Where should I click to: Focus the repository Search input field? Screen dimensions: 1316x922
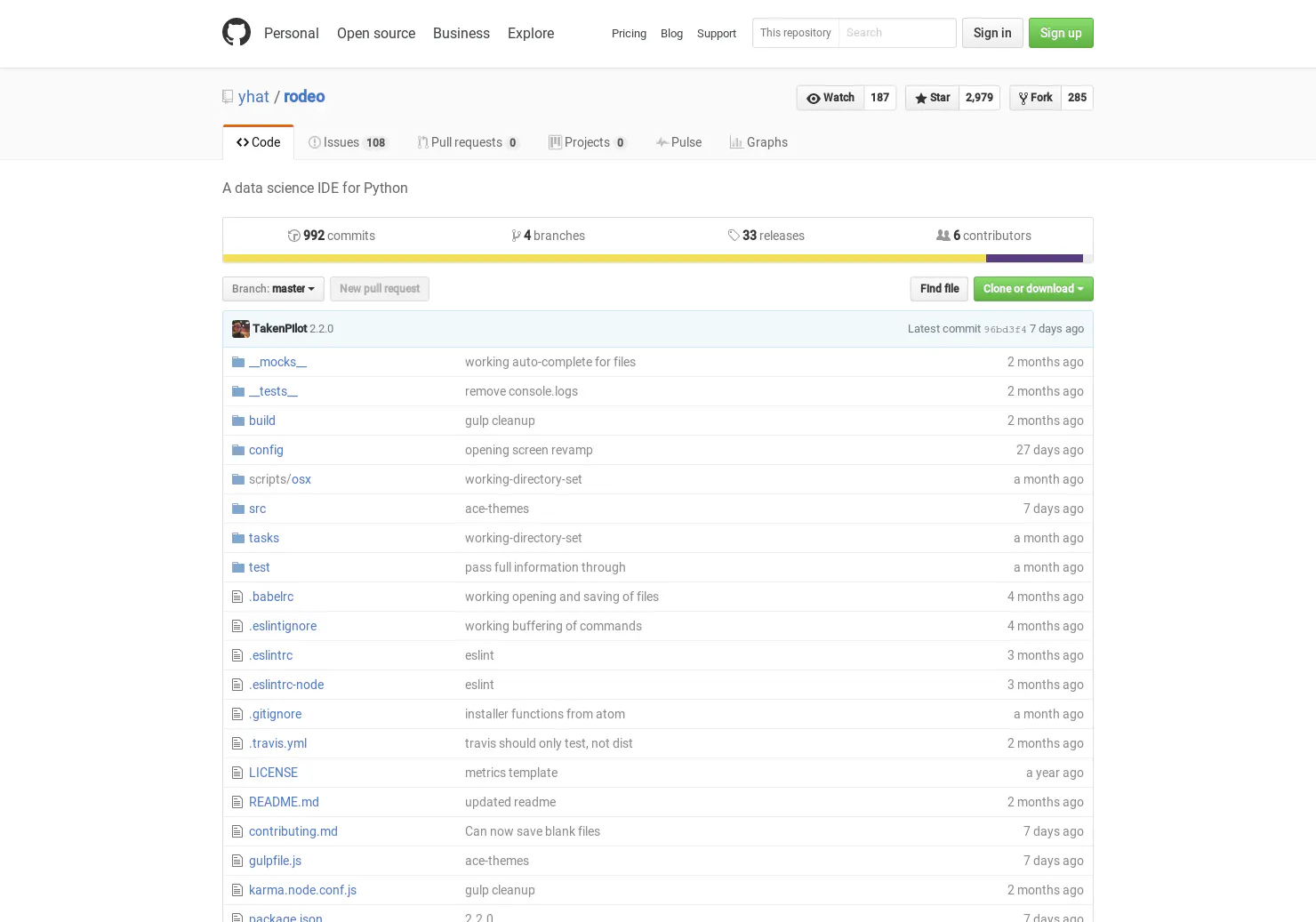point(897,33)
